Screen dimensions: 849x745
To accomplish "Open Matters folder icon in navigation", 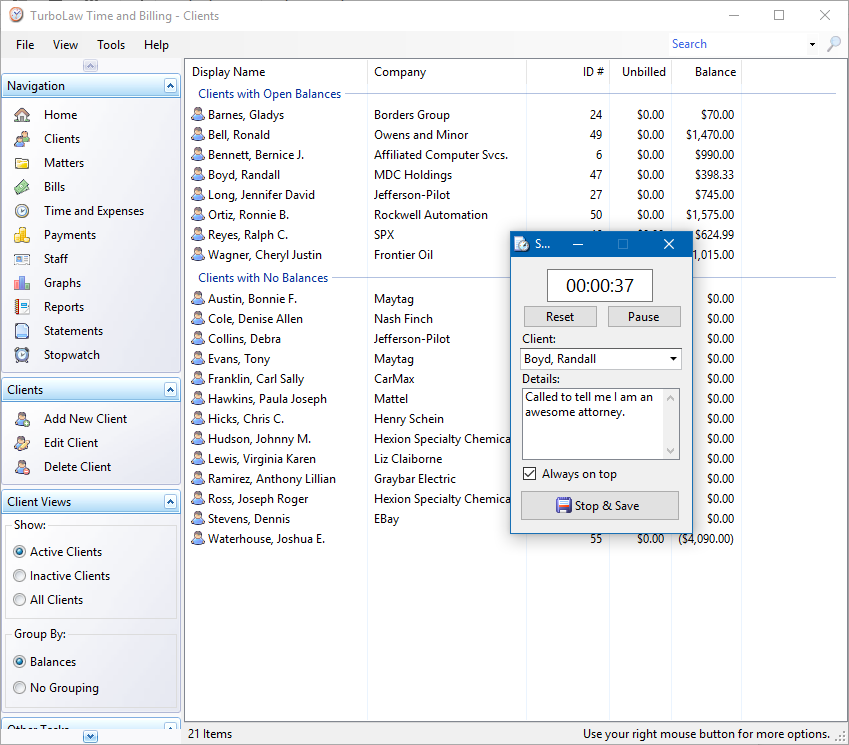I will pos(22,163).
